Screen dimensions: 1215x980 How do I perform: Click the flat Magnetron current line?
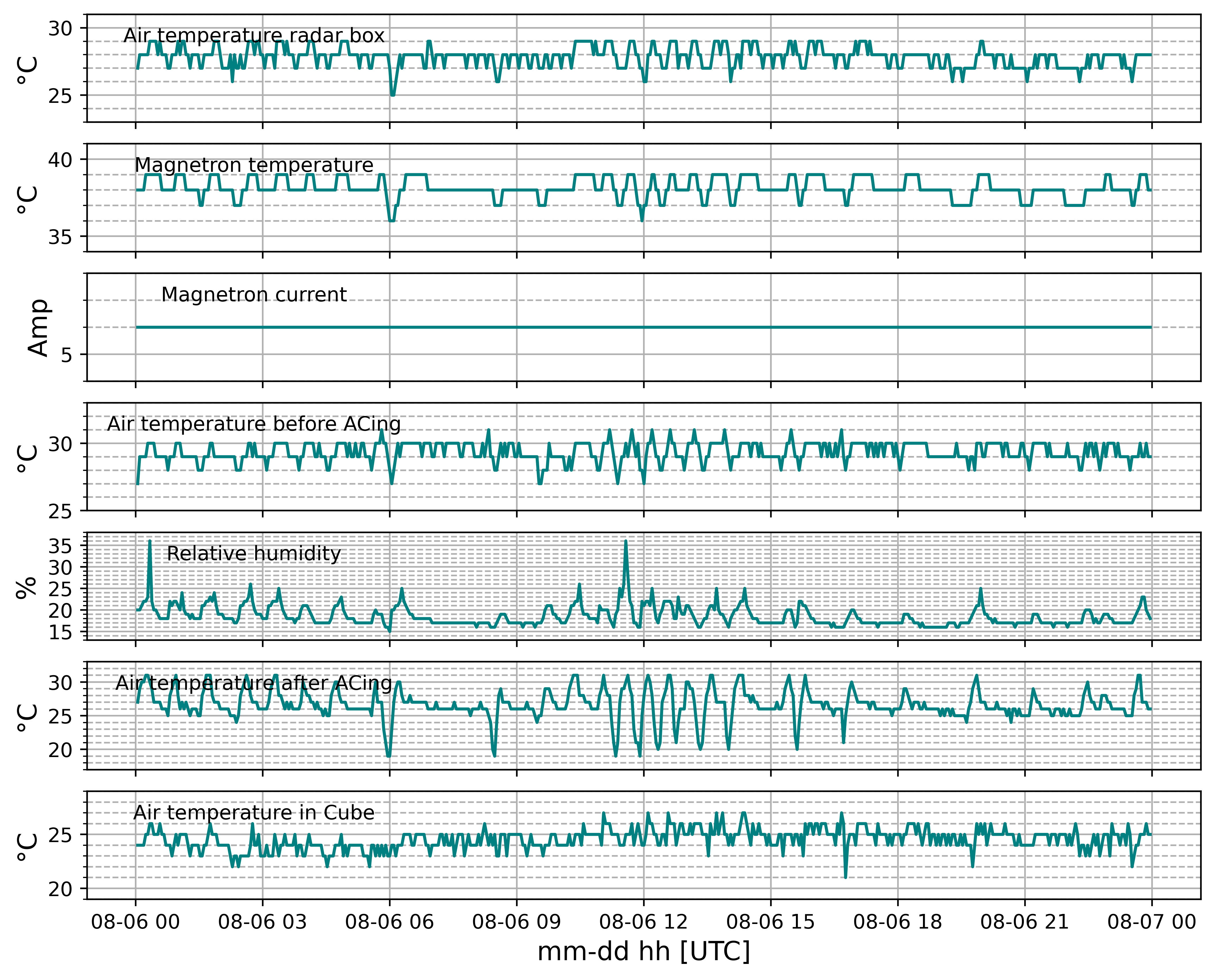(643, 327)
